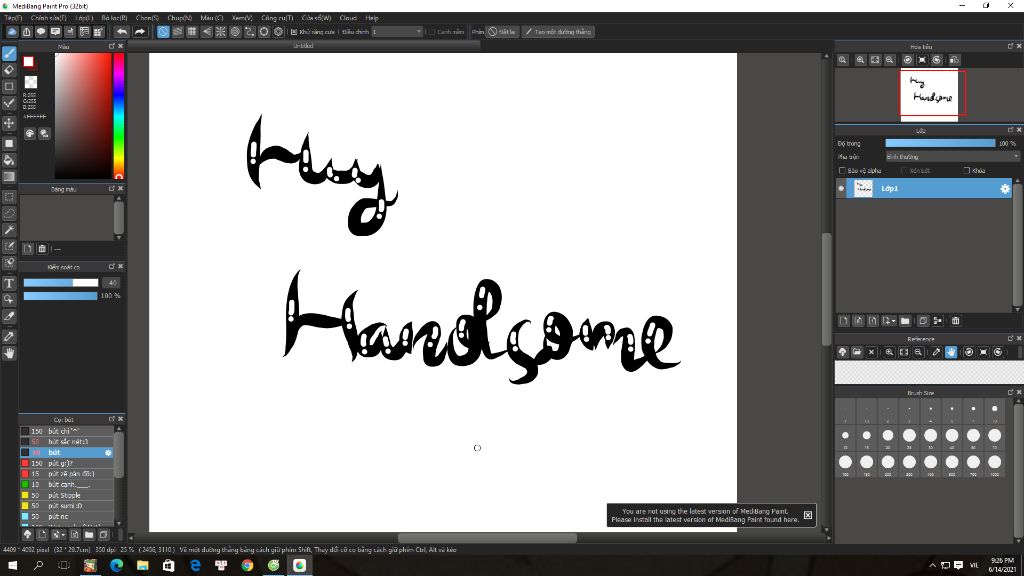Click the Navigator canvas thumbnail
1024x576 pixels.
tap(929, 95)
